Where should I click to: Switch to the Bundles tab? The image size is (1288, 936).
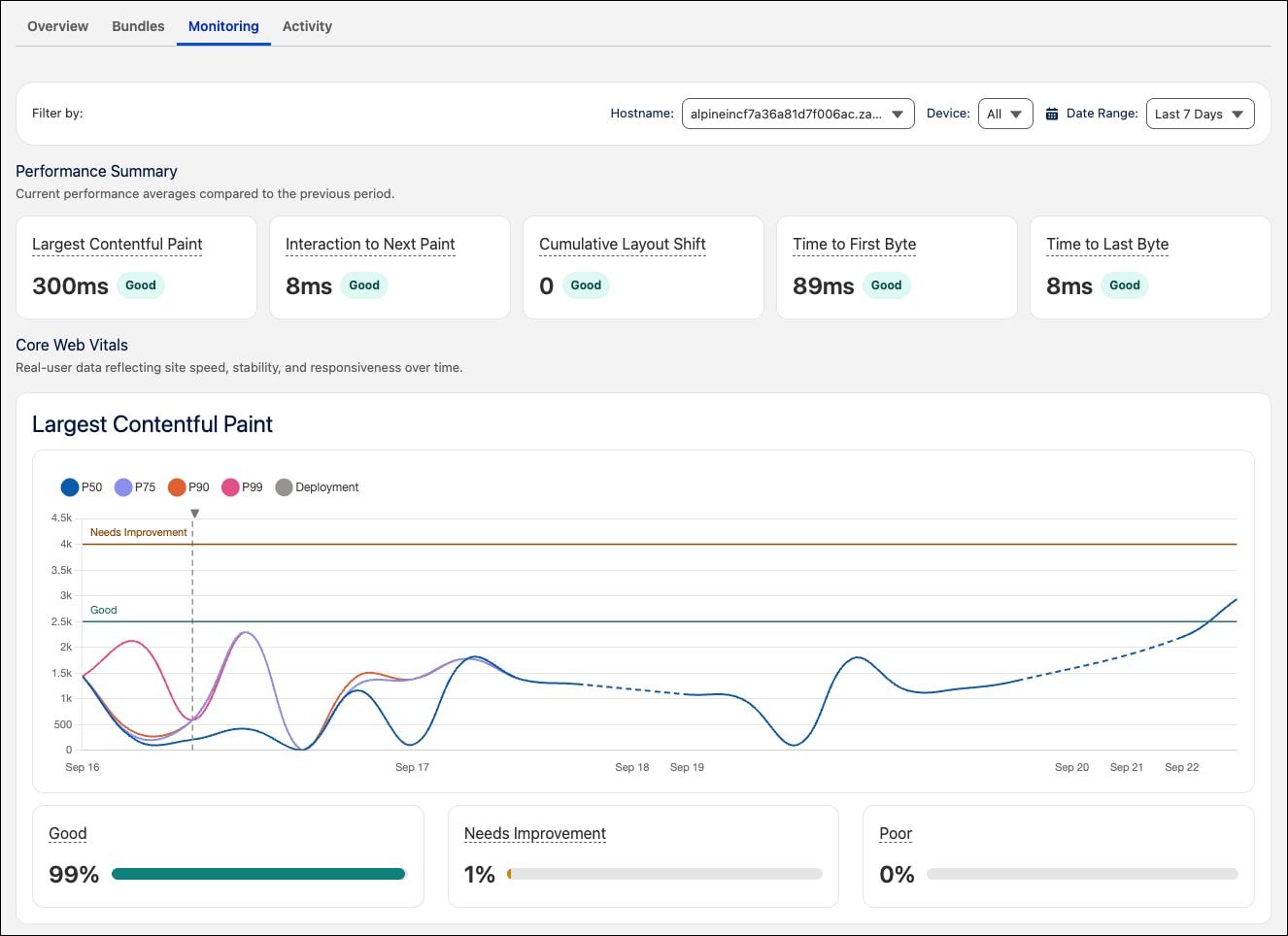click(x=138, y=26)
